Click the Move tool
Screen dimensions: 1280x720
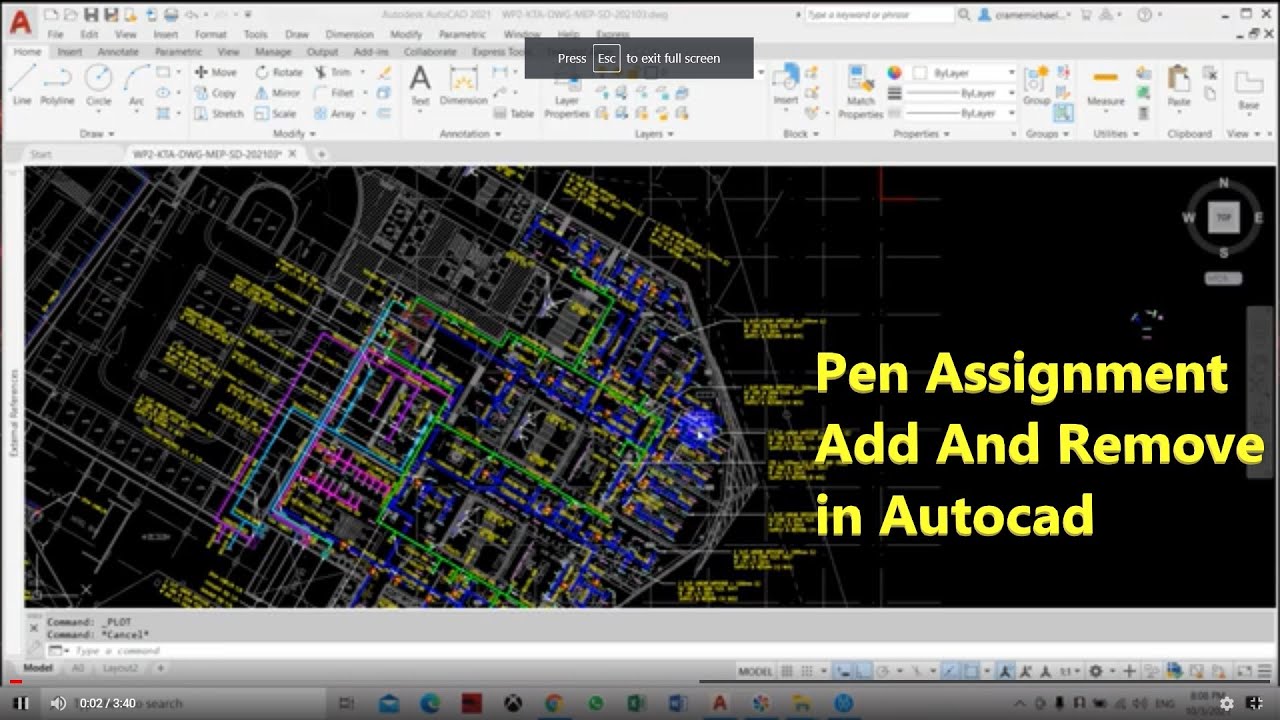[x=215, y=72]
